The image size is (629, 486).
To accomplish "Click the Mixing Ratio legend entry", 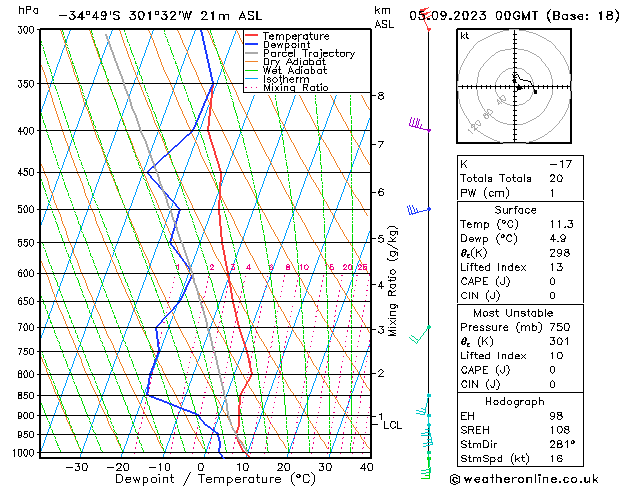I will coord(296,87).
